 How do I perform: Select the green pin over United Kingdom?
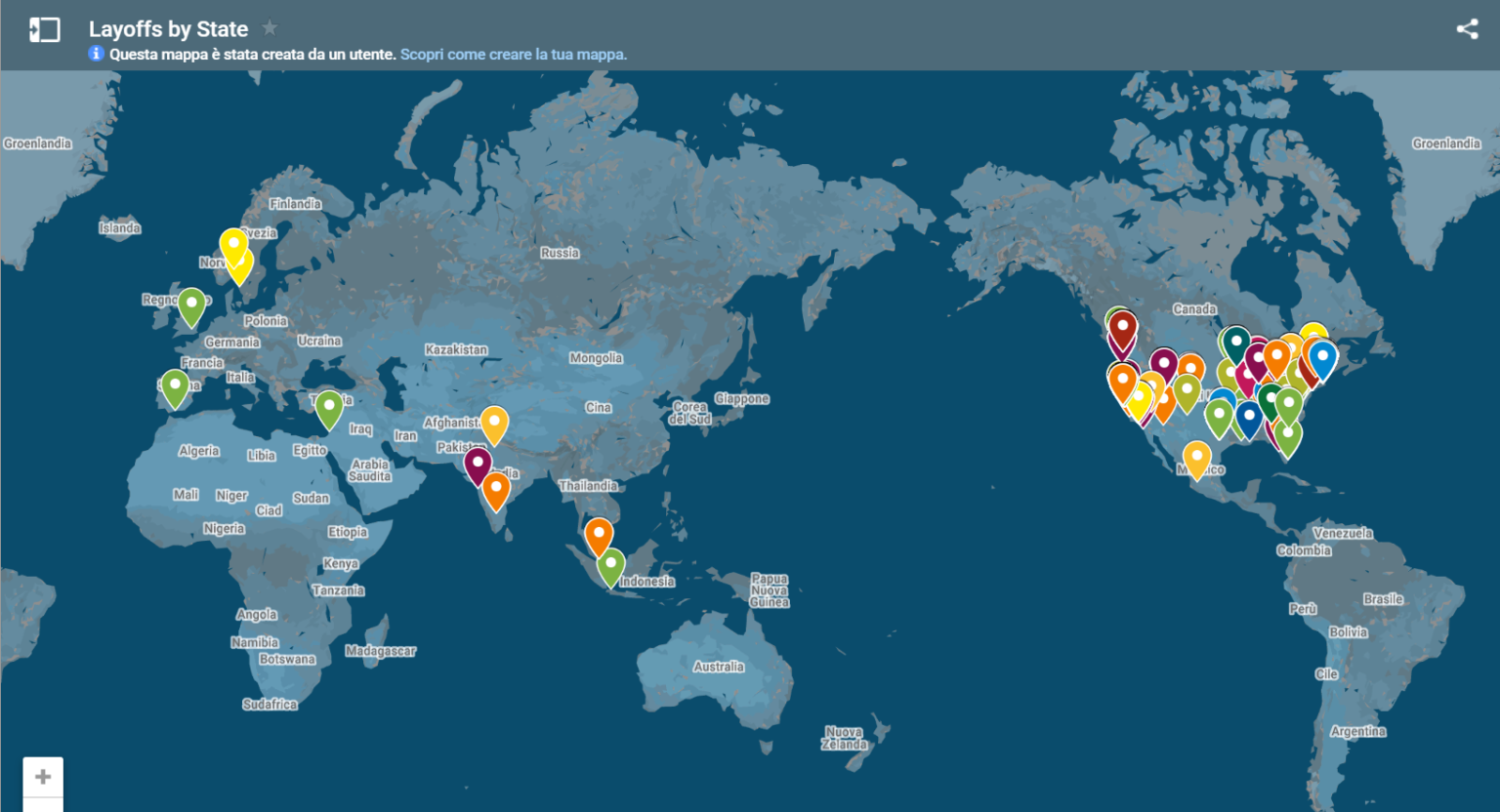191,304
